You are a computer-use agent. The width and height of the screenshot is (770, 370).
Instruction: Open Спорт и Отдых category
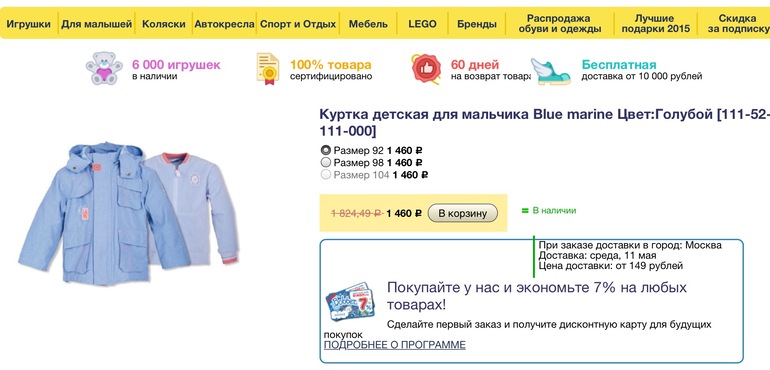(x=298, y=24)
